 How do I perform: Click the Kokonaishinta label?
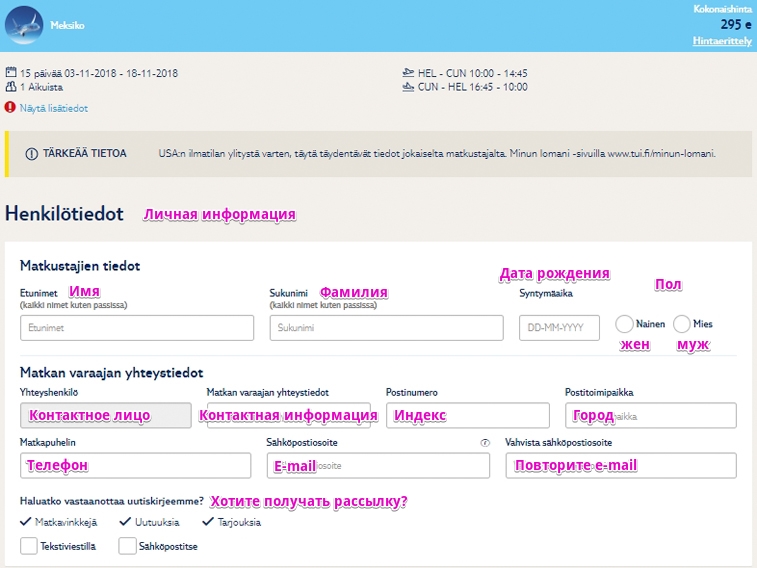pos(723,9)
